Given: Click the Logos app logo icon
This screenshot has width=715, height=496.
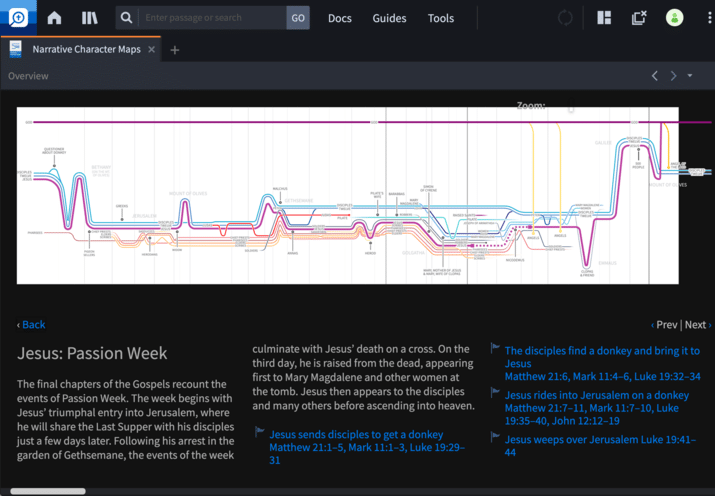Looking at the screenshot, I should point(18,18).
